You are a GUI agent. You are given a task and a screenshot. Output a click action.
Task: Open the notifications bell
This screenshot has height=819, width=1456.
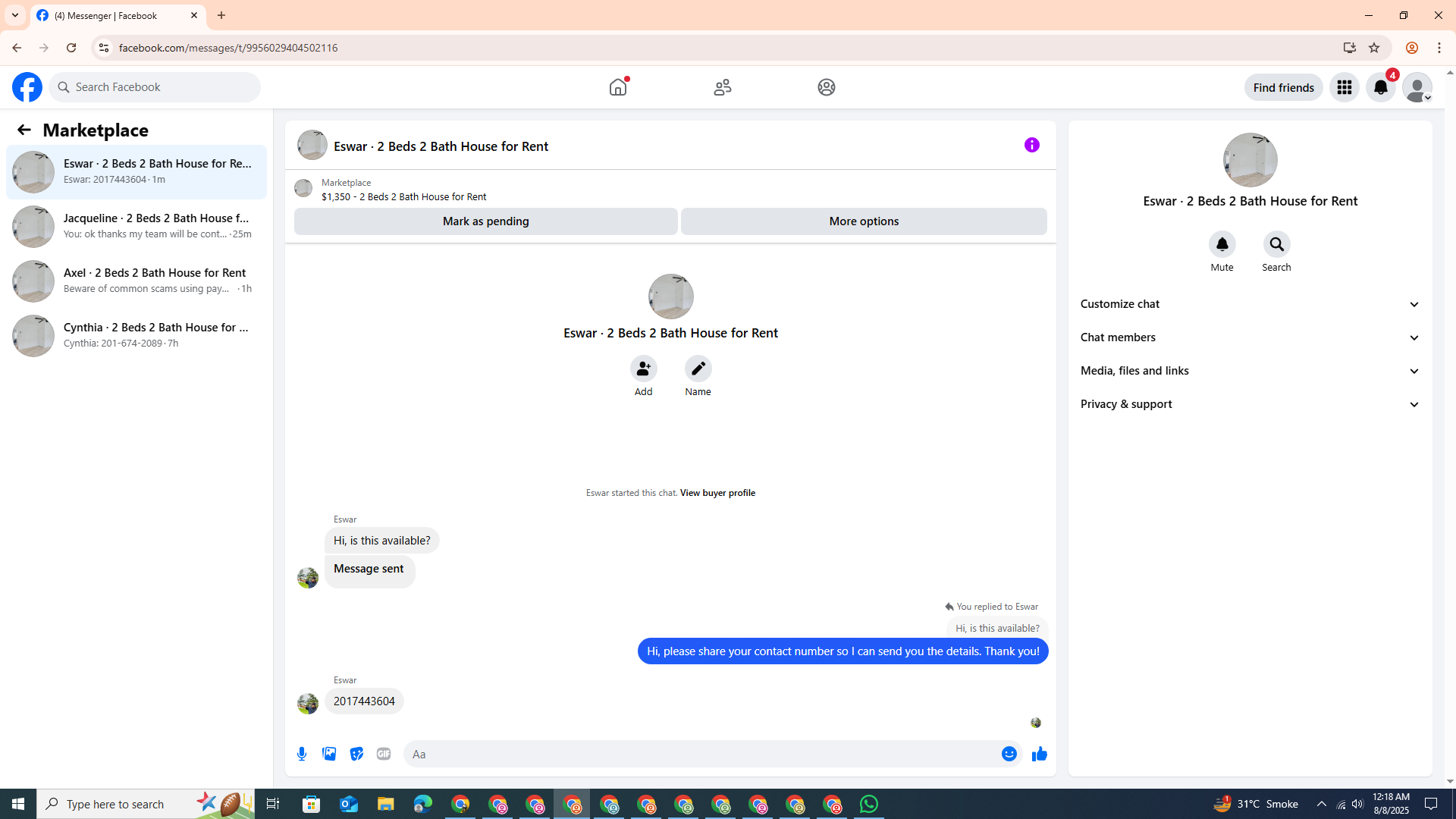[x=1380, y=87]
